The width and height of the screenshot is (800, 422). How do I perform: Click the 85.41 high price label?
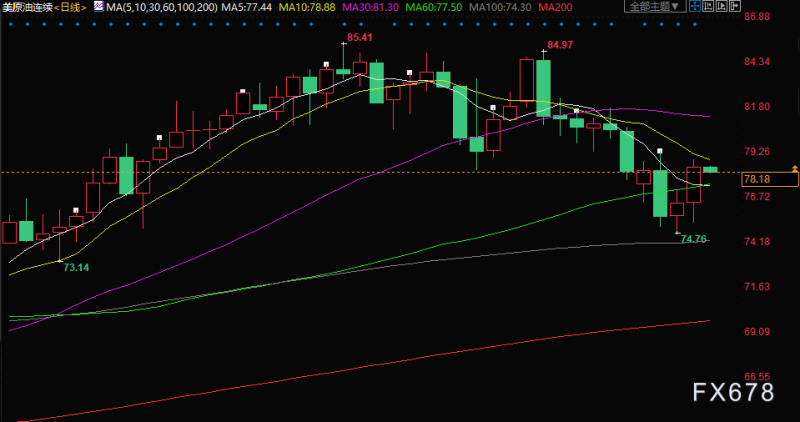(x=360, y=37)
